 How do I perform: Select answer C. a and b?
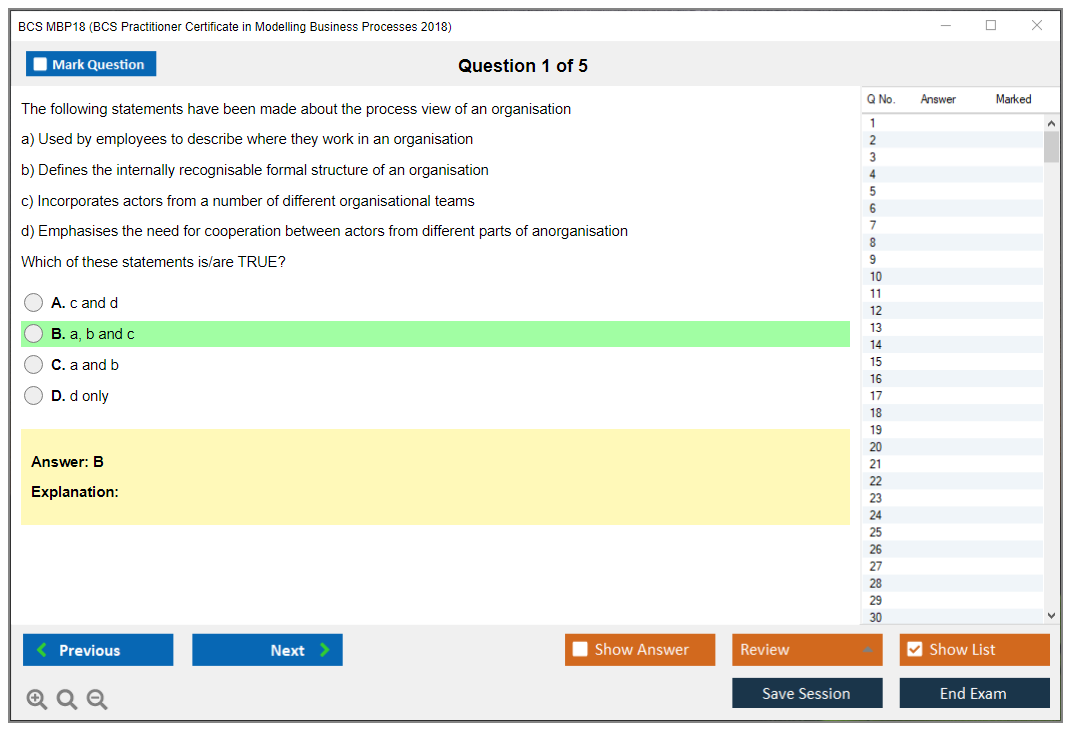tap(34, 365)
